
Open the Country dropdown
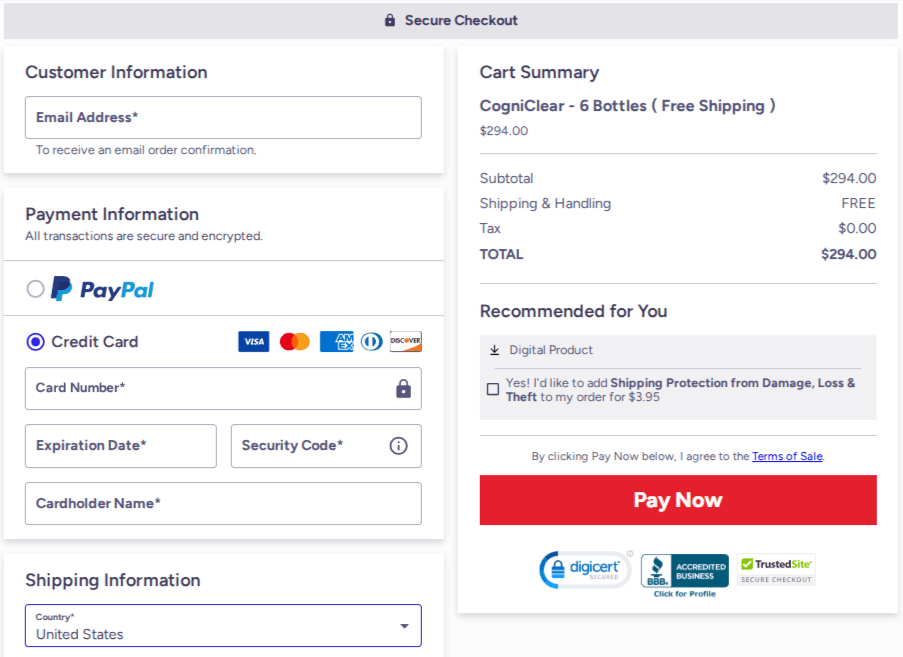tap(222, 625)
